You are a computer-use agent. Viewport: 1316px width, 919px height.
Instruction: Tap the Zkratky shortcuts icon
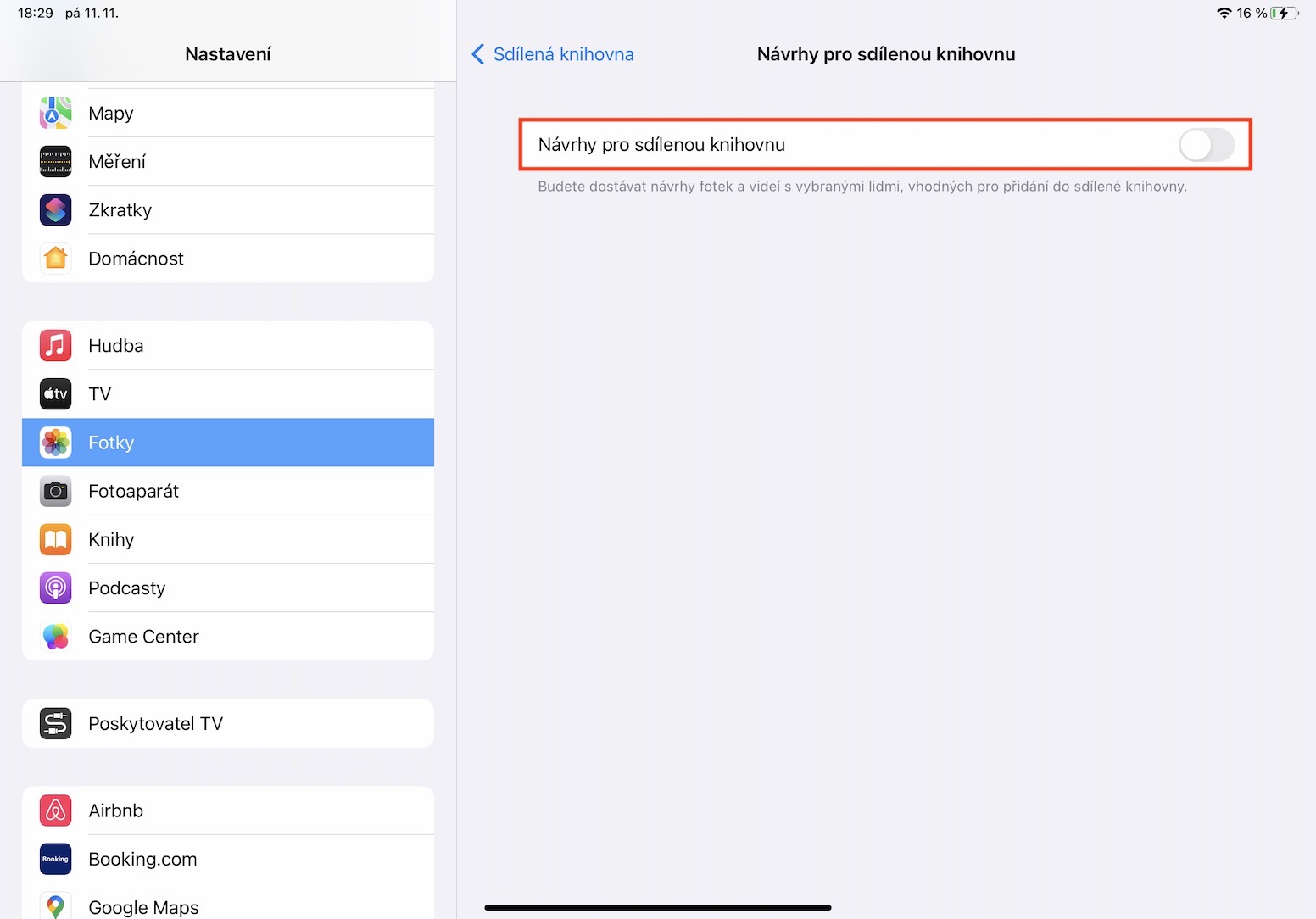coord(55,209)
